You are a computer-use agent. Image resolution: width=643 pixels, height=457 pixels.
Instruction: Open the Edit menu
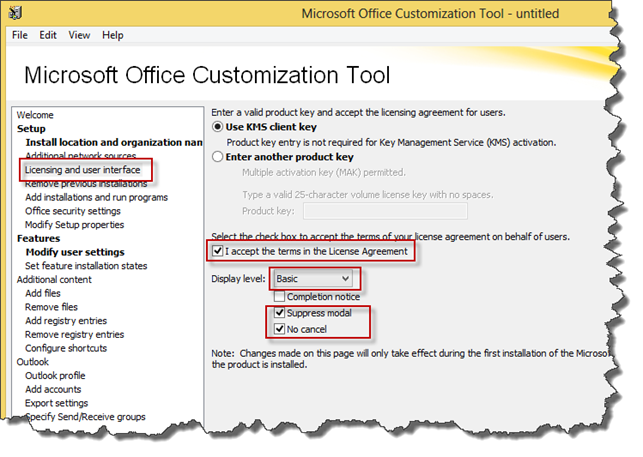pyautogui.click(x=48, y=35)
